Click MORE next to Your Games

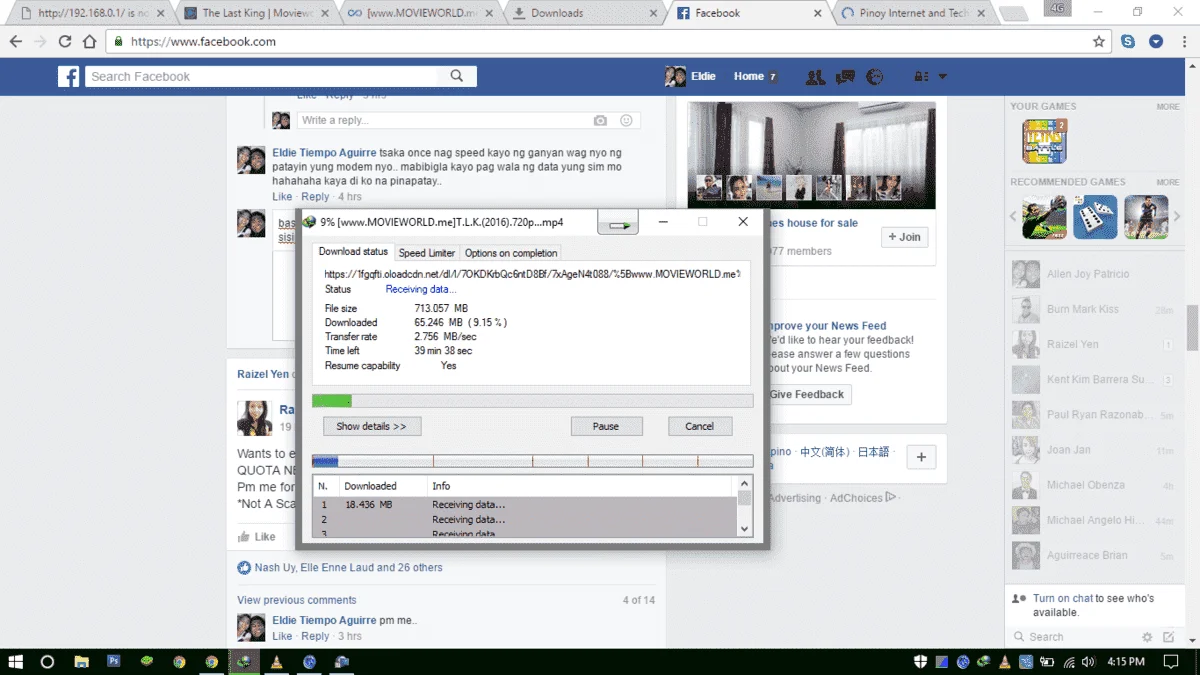coord(1168,106)
